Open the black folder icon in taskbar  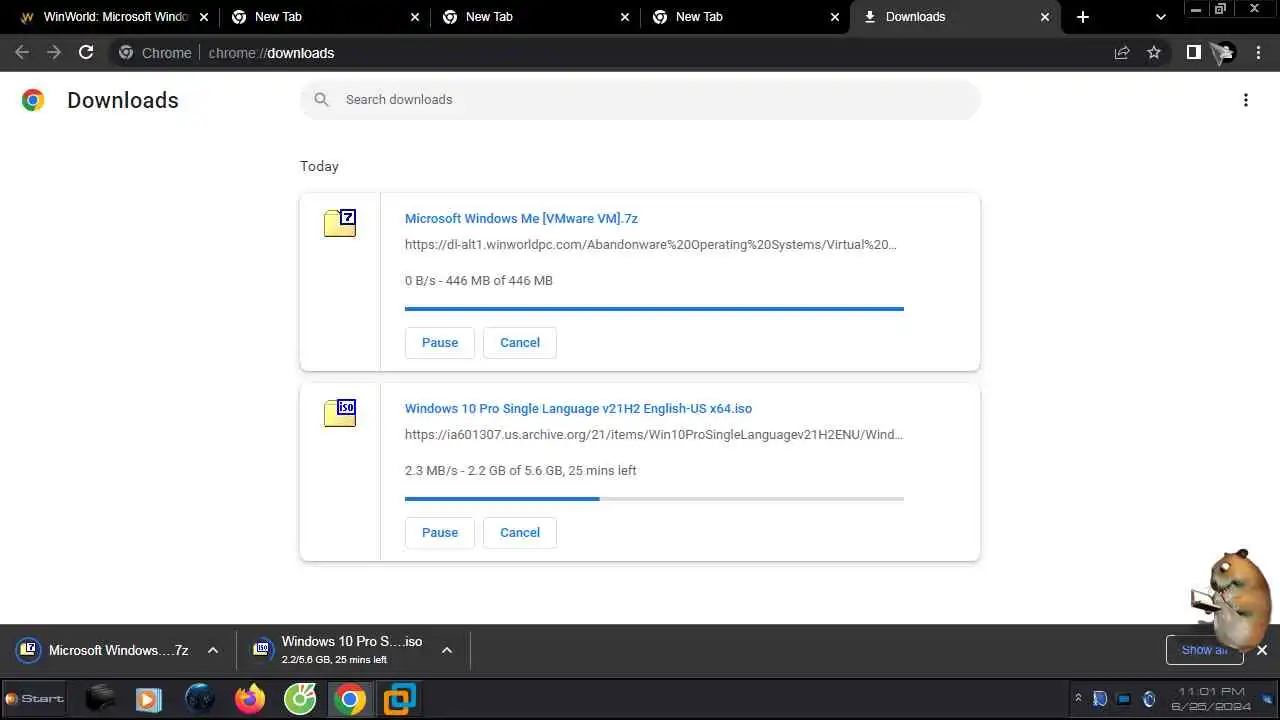click(100, 698)
